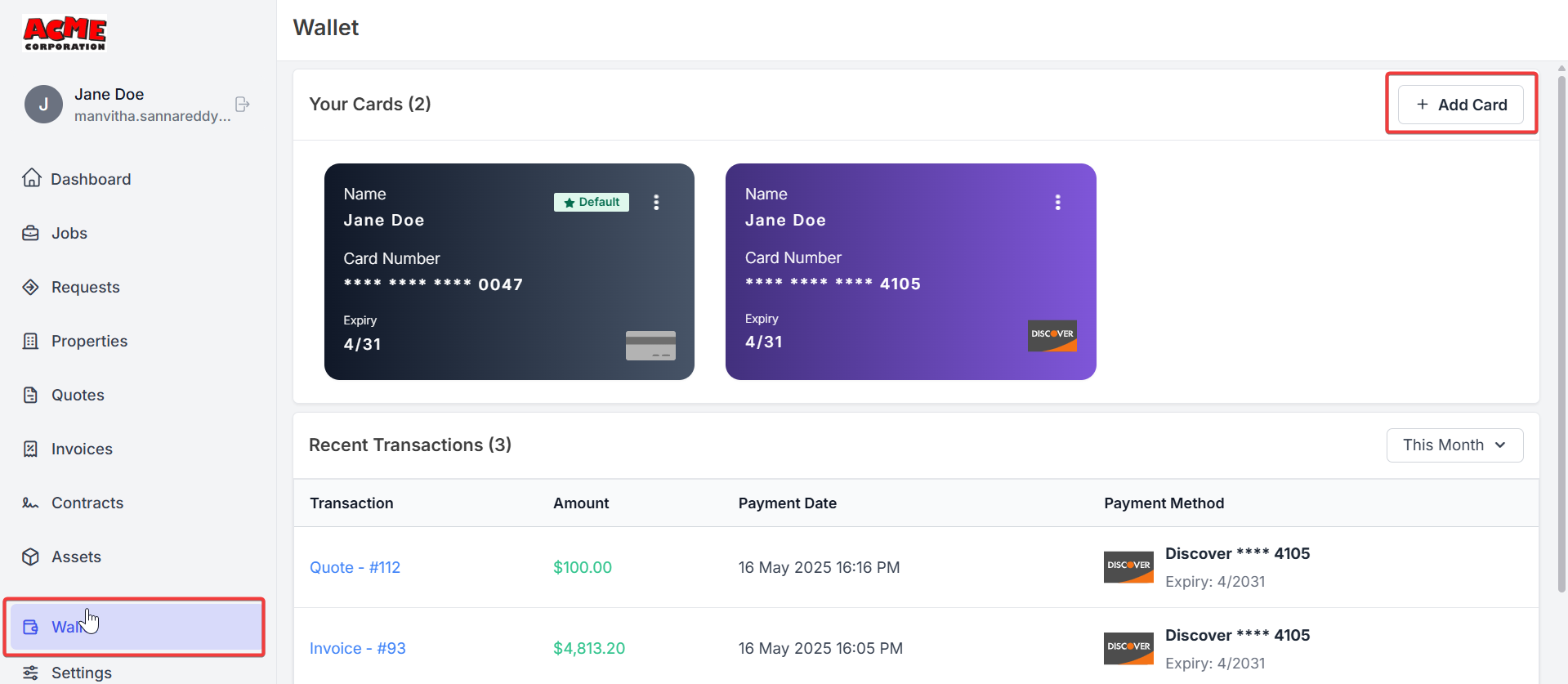Viewport: 1568px width, 684px height.
Task: Click Jane Doe's avatar circle
Action: click(x=44, y=105)
